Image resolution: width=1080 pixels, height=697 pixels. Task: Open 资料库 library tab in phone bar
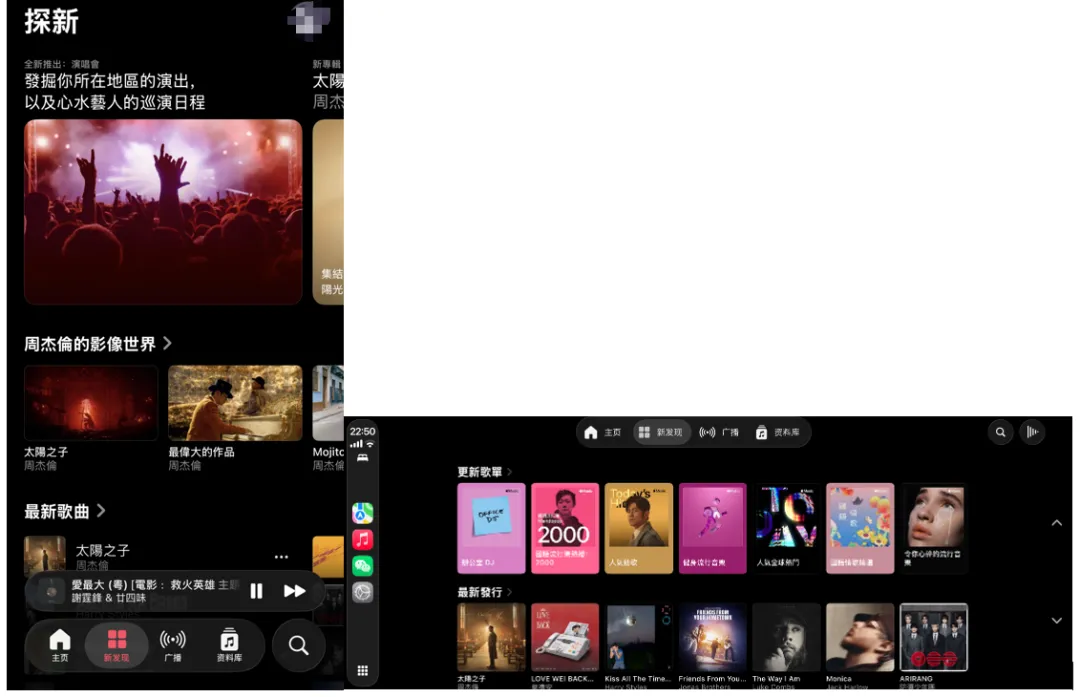(x=229, y=645)
